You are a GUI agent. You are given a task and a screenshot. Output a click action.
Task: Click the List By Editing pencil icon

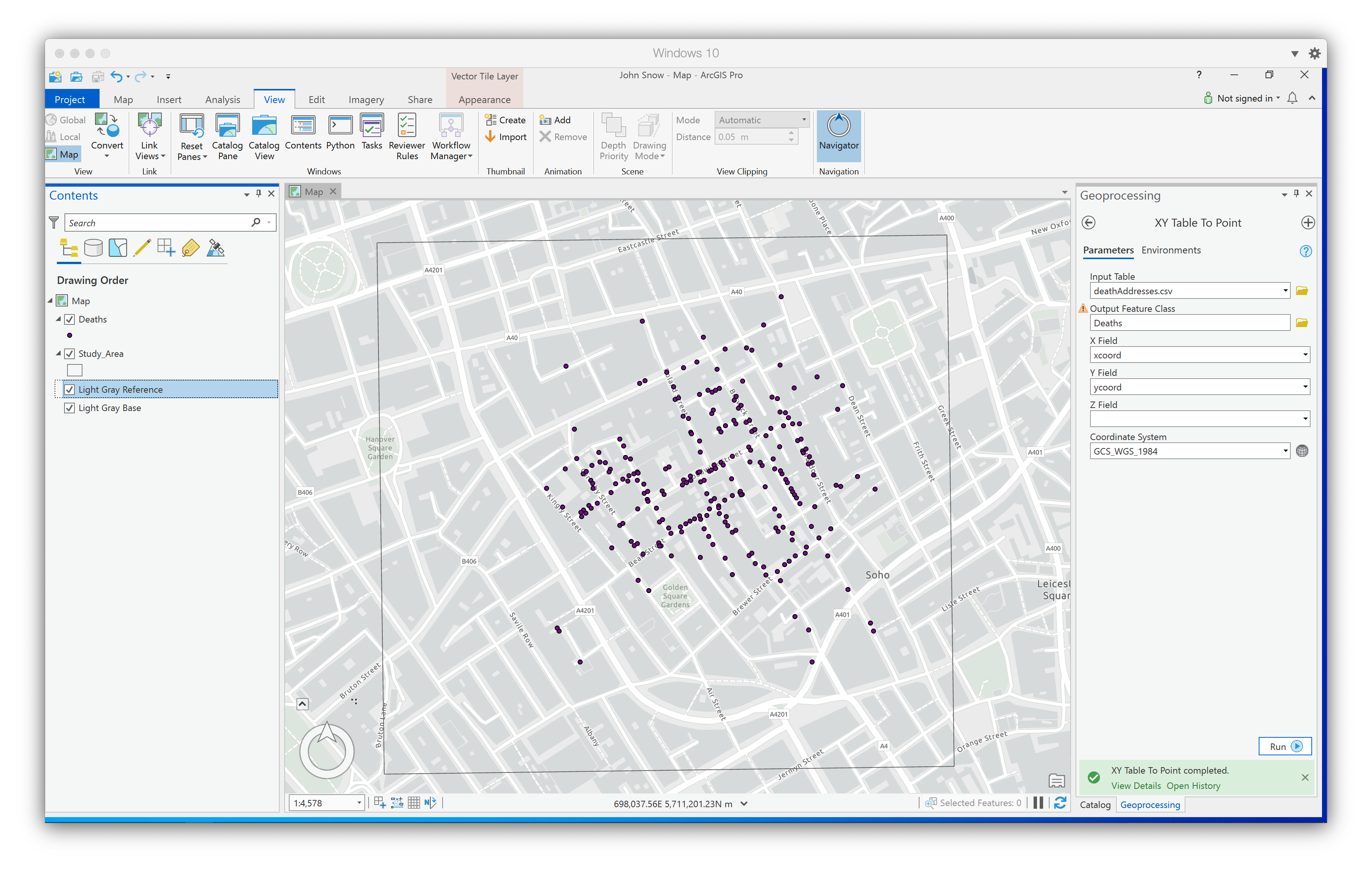142,248
